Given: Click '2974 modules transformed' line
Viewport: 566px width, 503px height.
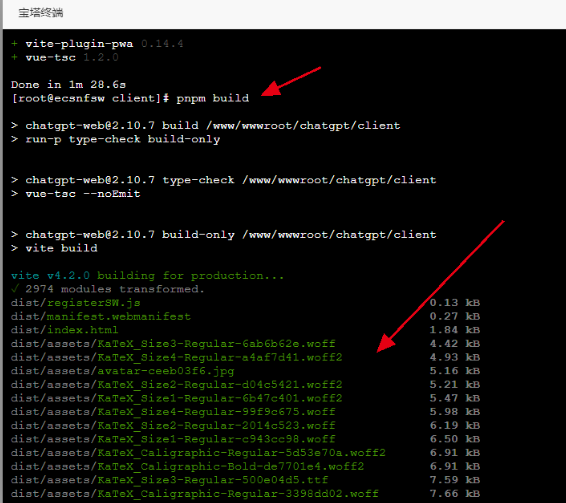Looking at the screenshot, I should (x=108, y=289).
